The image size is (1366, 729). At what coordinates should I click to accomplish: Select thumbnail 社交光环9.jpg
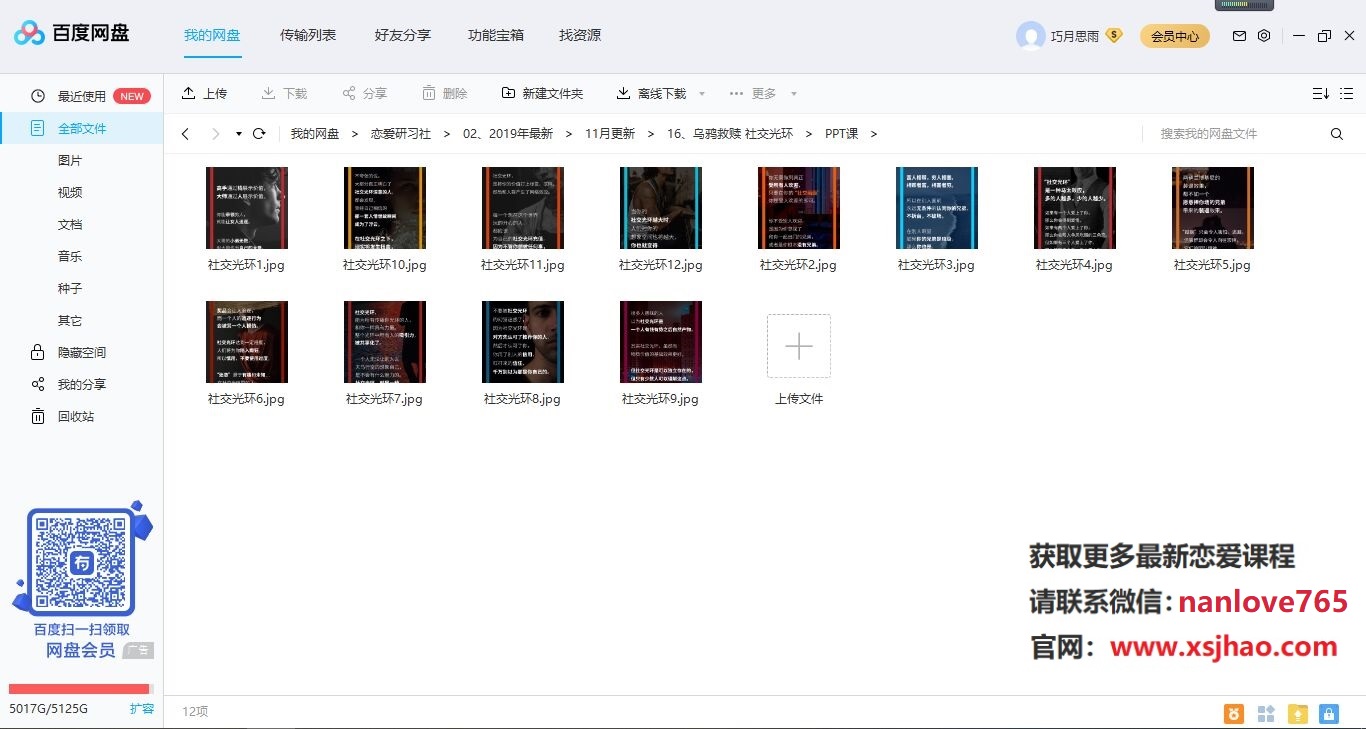(x=660, y=342)
